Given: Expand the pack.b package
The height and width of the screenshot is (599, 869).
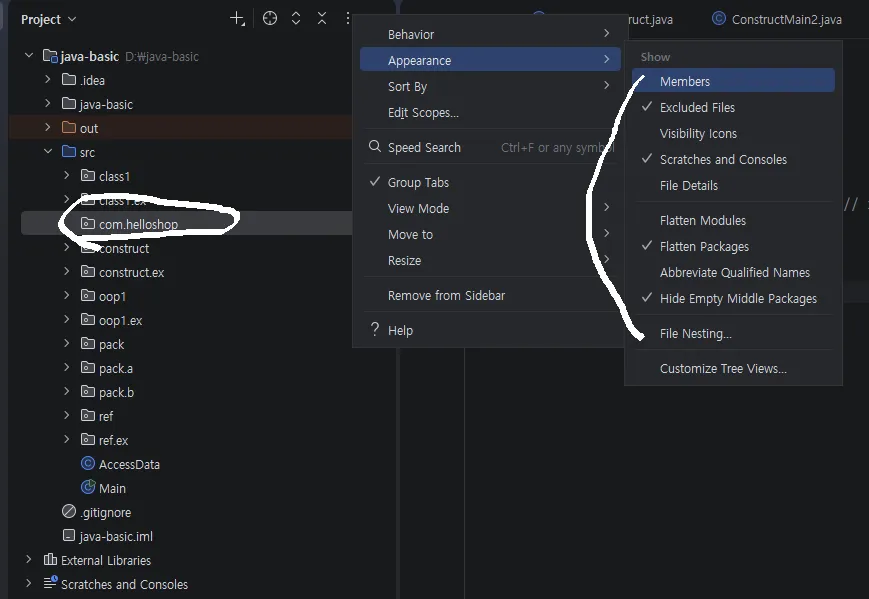Looking at the screenshot, I should (x=67, y=391).
